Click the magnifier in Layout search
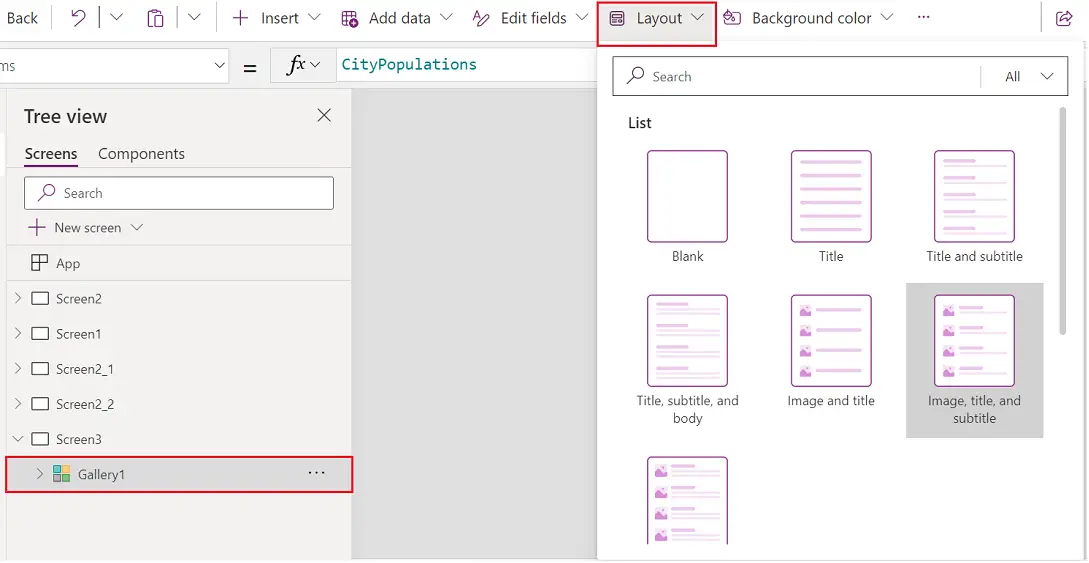Image resolution: width=1089 pixels, height=563 pixels. [x=635, y=76]
